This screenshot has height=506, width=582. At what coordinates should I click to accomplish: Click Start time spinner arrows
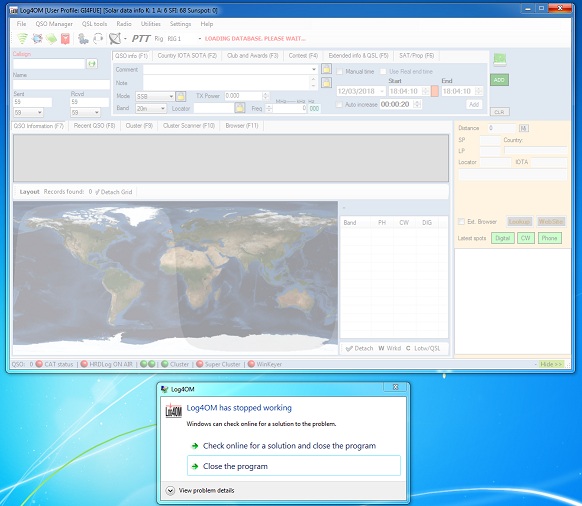pos(425,91)
